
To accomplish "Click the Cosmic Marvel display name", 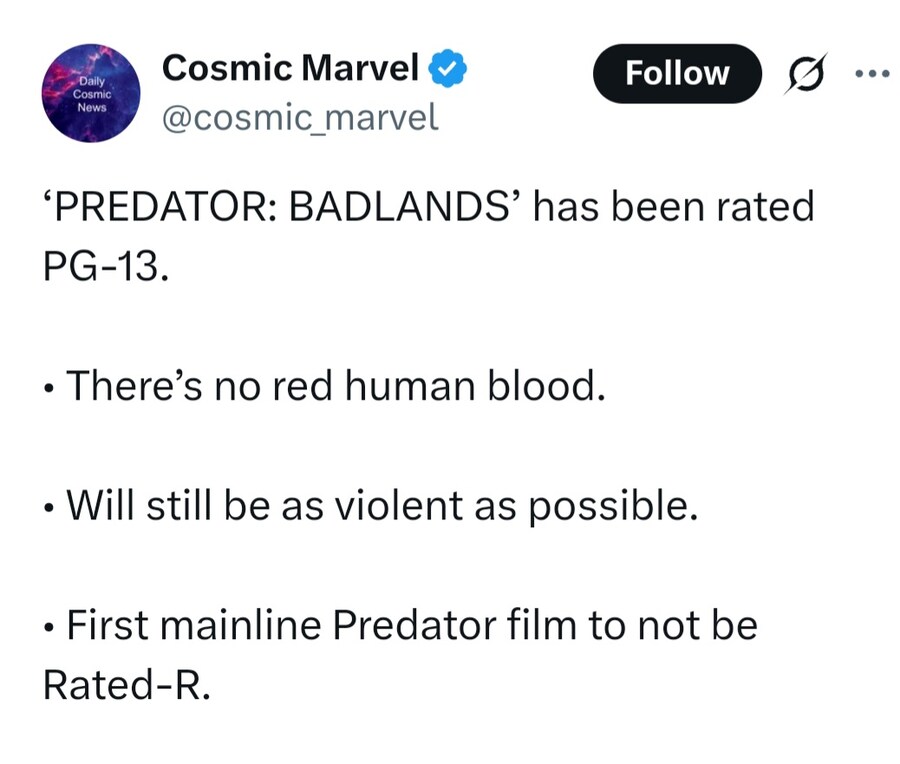I will [x=290, y=68].
